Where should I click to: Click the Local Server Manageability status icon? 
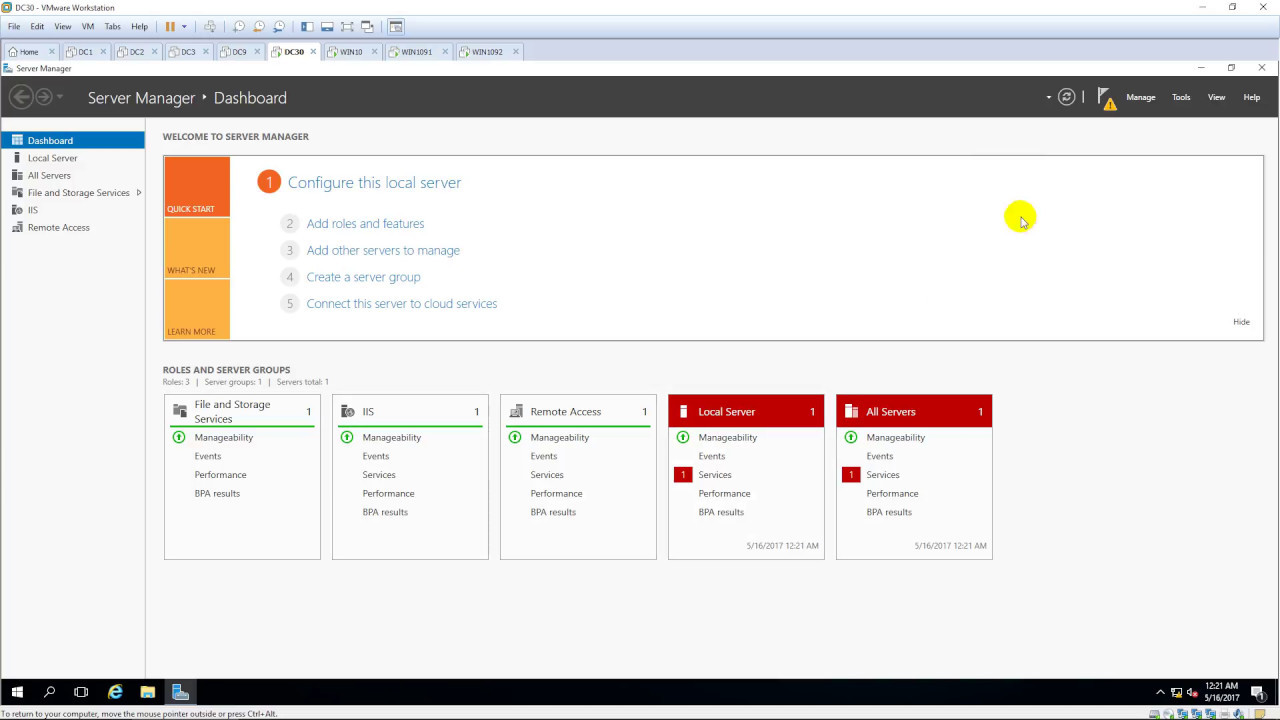click(x=683, y=437)
